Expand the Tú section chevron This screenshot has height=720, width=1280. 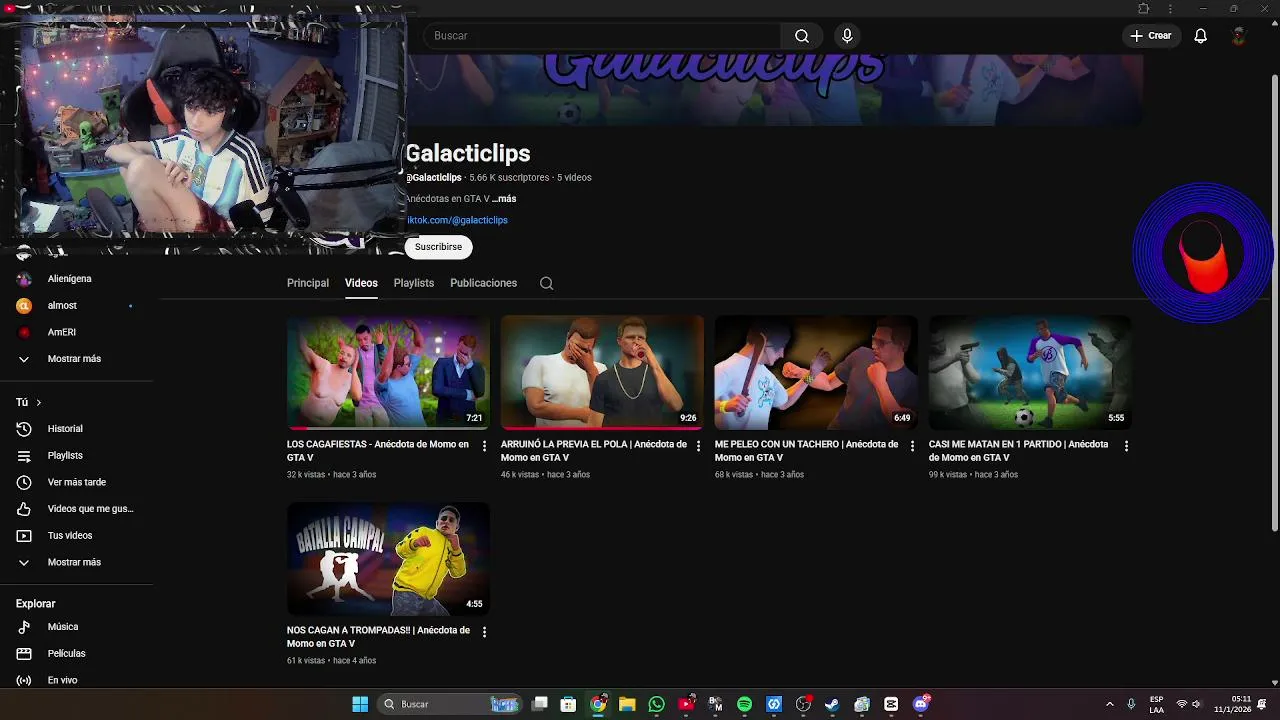pos(38,402)
